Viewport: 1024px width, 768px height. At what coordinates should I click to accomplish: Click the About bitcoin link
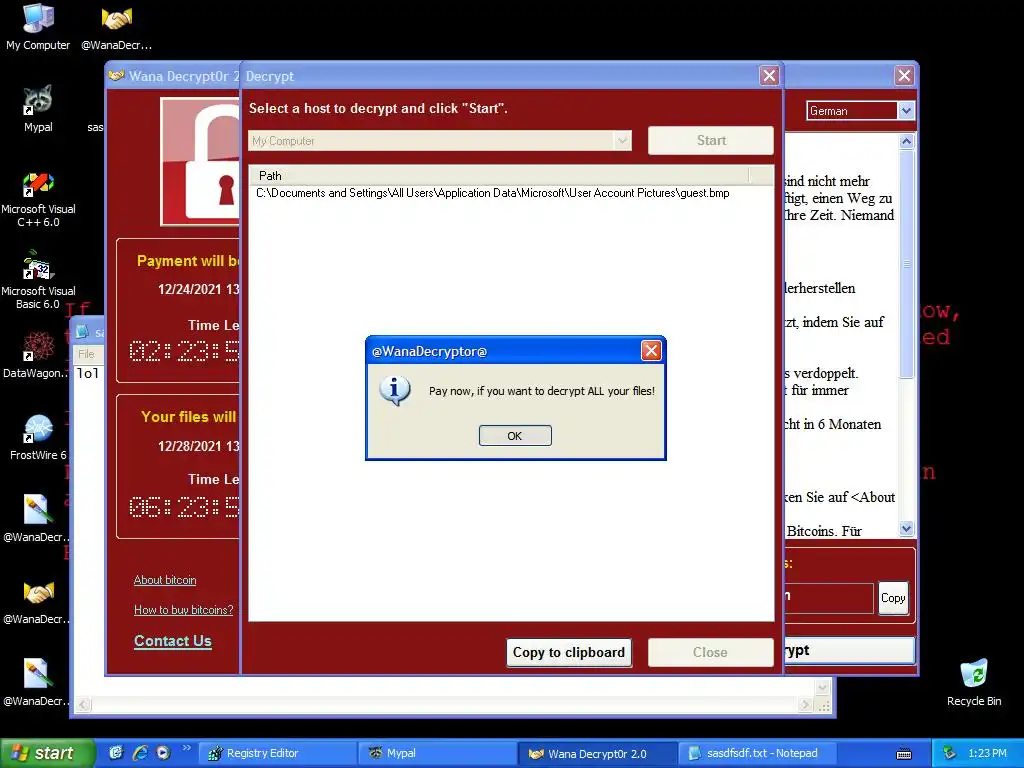click(x=165, y=580)
